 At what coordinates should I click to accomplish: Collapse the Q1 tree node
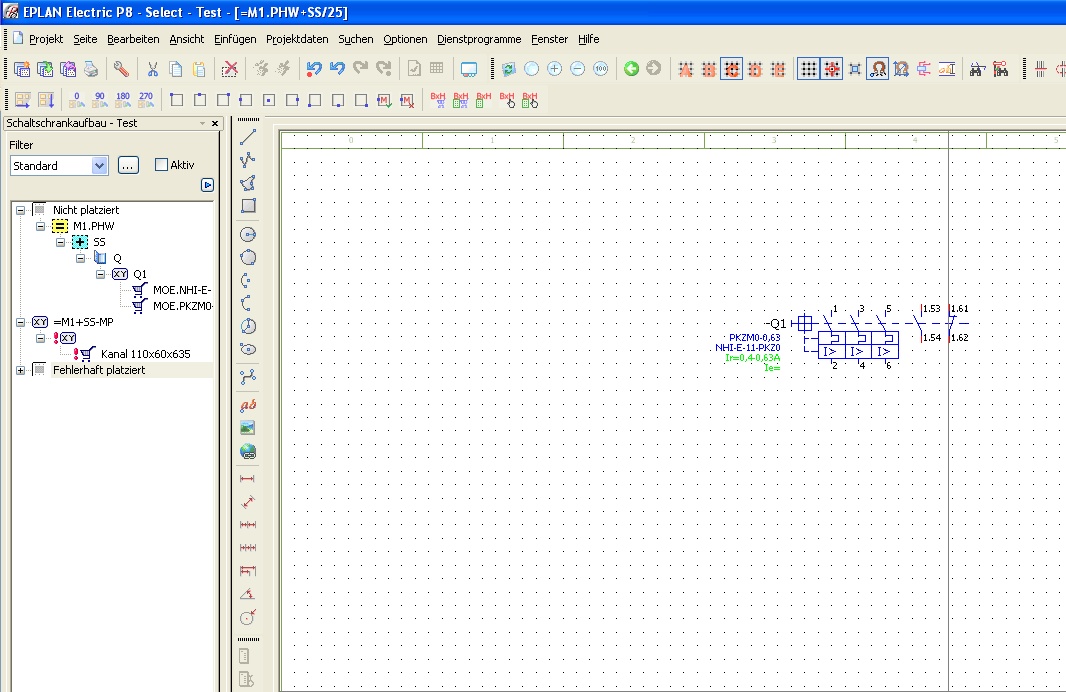pyautogui.click(x=101, y=274)
